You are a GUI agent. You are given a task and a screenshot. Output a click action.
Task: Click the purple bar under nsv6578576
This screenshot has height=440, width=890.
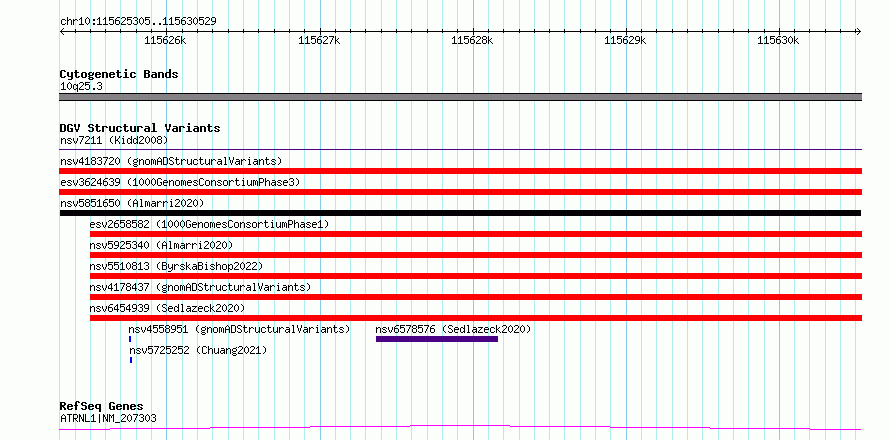coord(437,339)
